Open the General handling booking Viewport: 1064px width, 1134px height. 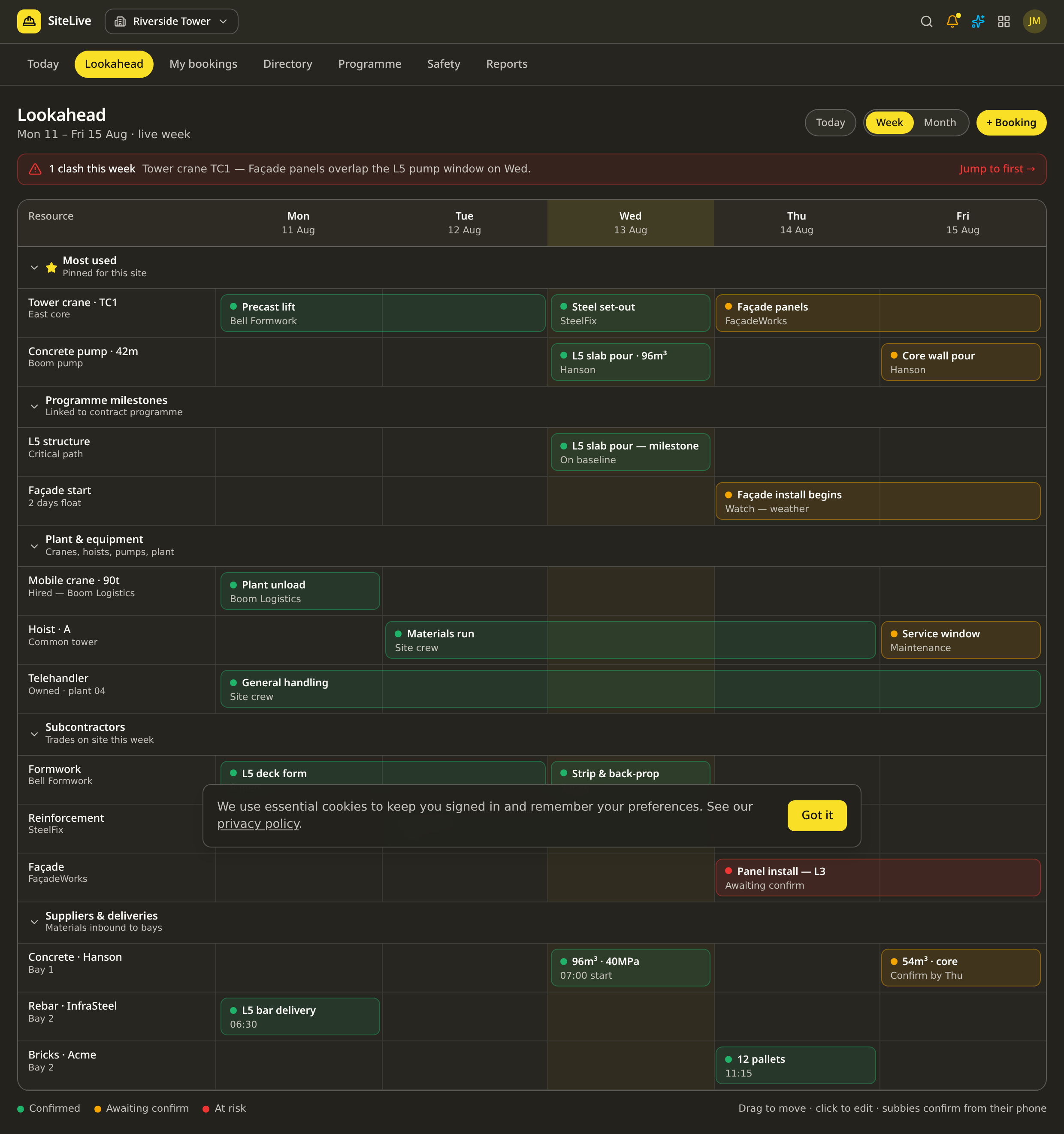[x=630, y=688]
